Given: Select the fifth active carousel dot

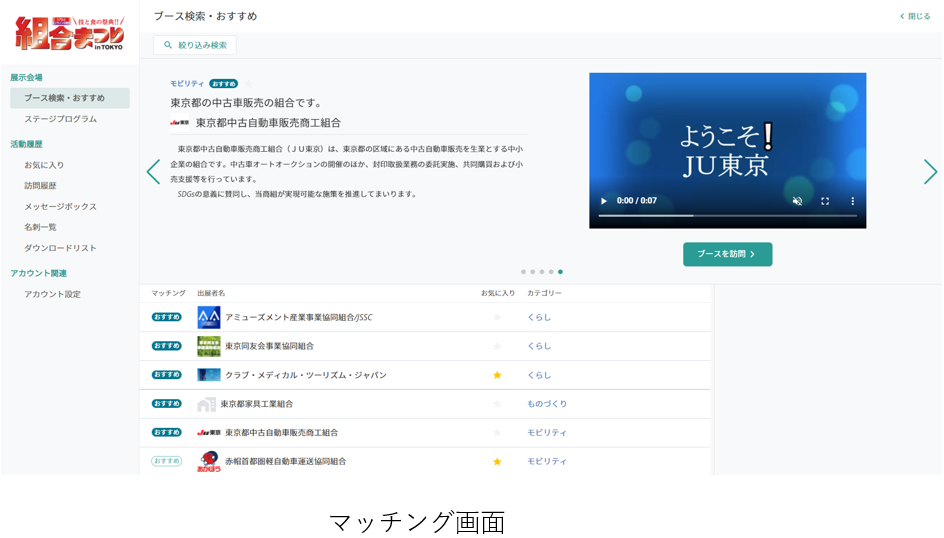Looking at the screenshot, I should [x=560, y=272].
